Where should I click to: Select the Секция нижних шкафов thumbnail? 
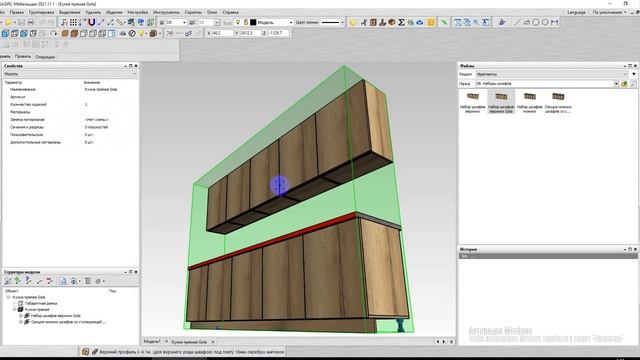pos(558,102)
